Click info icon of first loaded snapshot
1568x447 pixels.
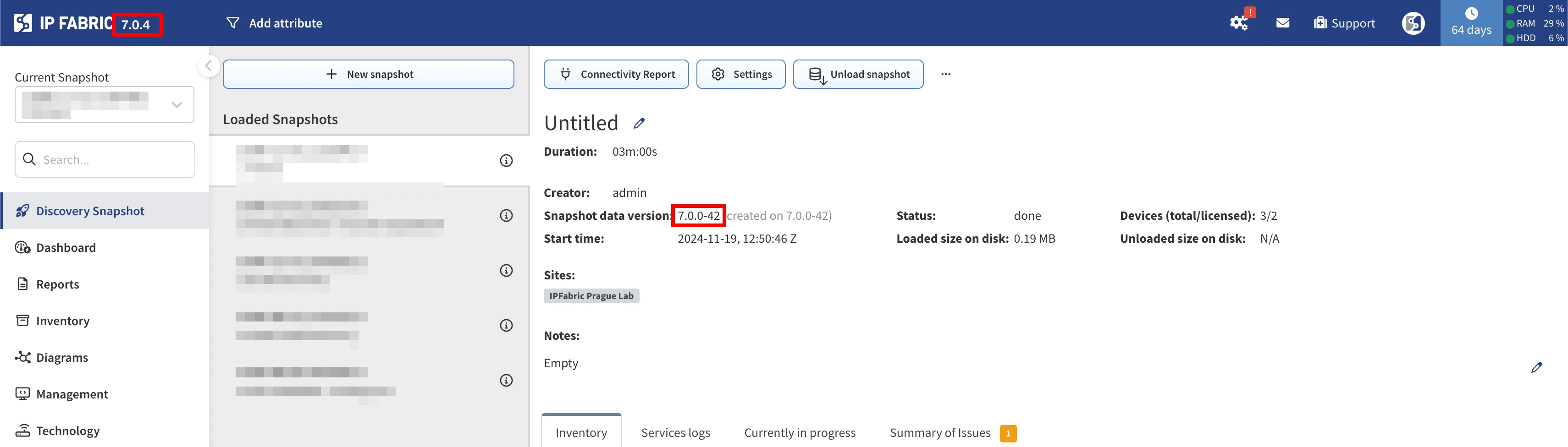506,161
